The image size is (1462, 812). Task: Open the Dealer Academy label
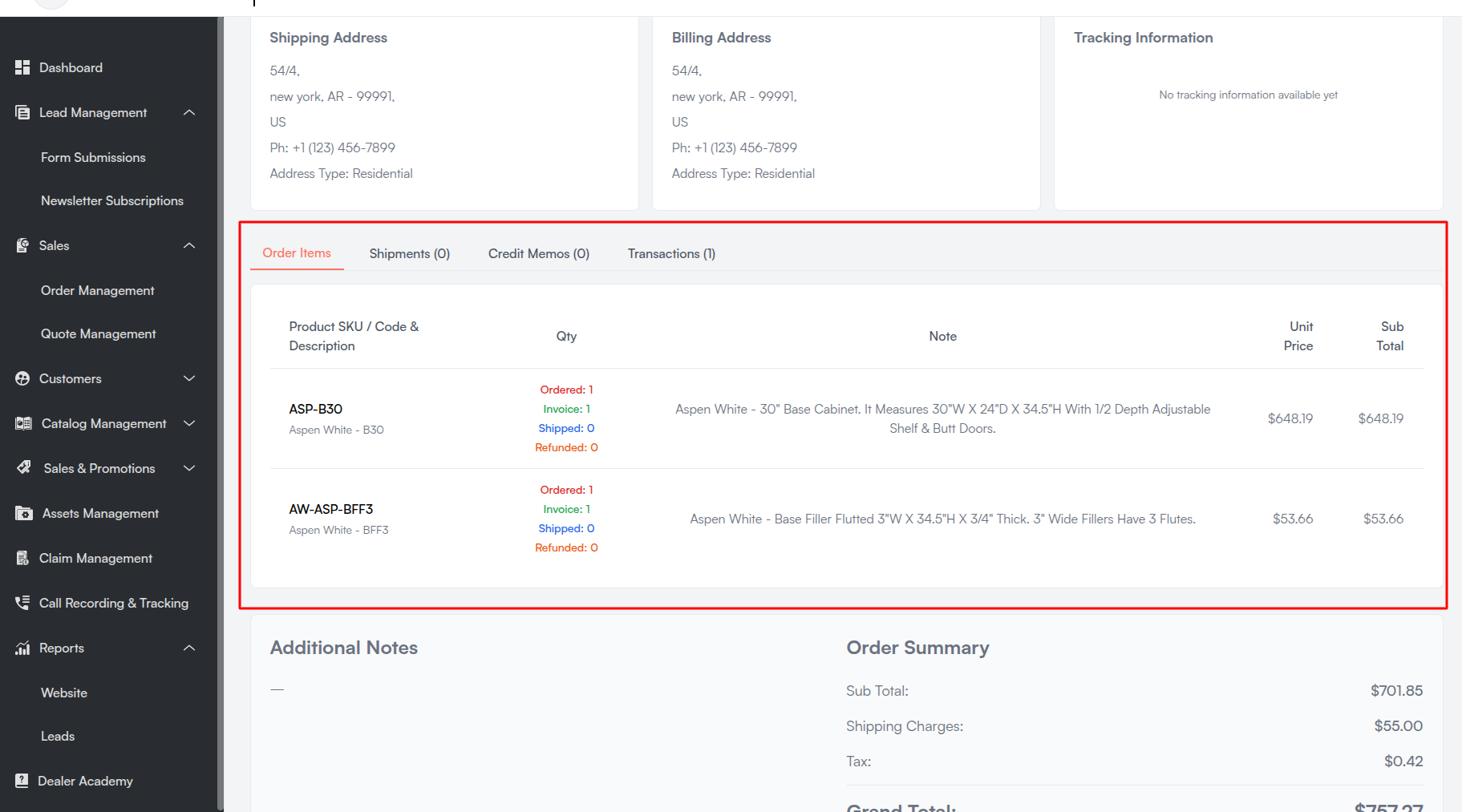pyautogui.click(x=85, y=781)
